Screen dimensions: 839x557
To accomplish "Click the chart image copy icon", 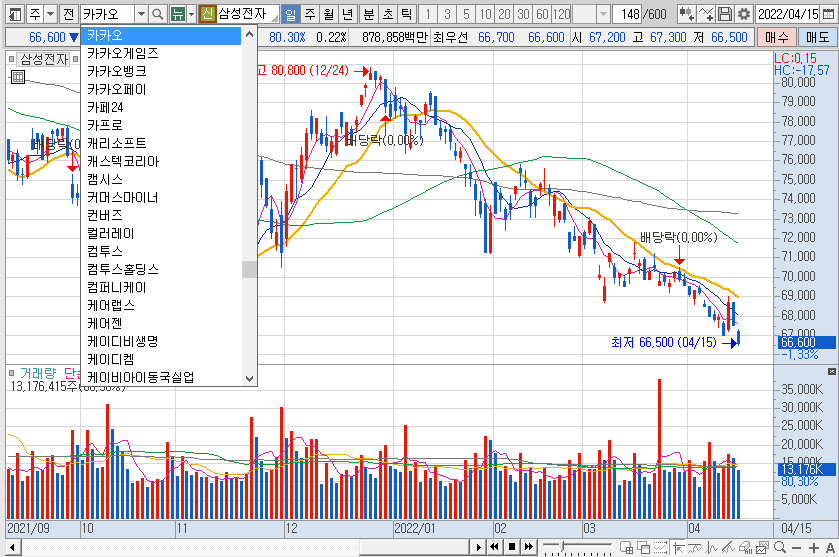I will coord(762,547).
